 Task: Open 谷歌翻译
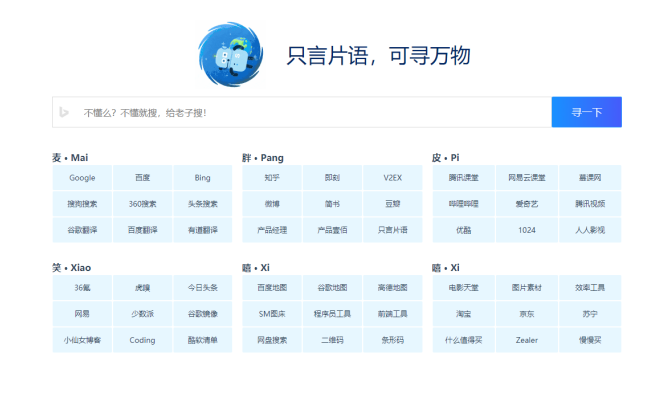tap(82, 230)
